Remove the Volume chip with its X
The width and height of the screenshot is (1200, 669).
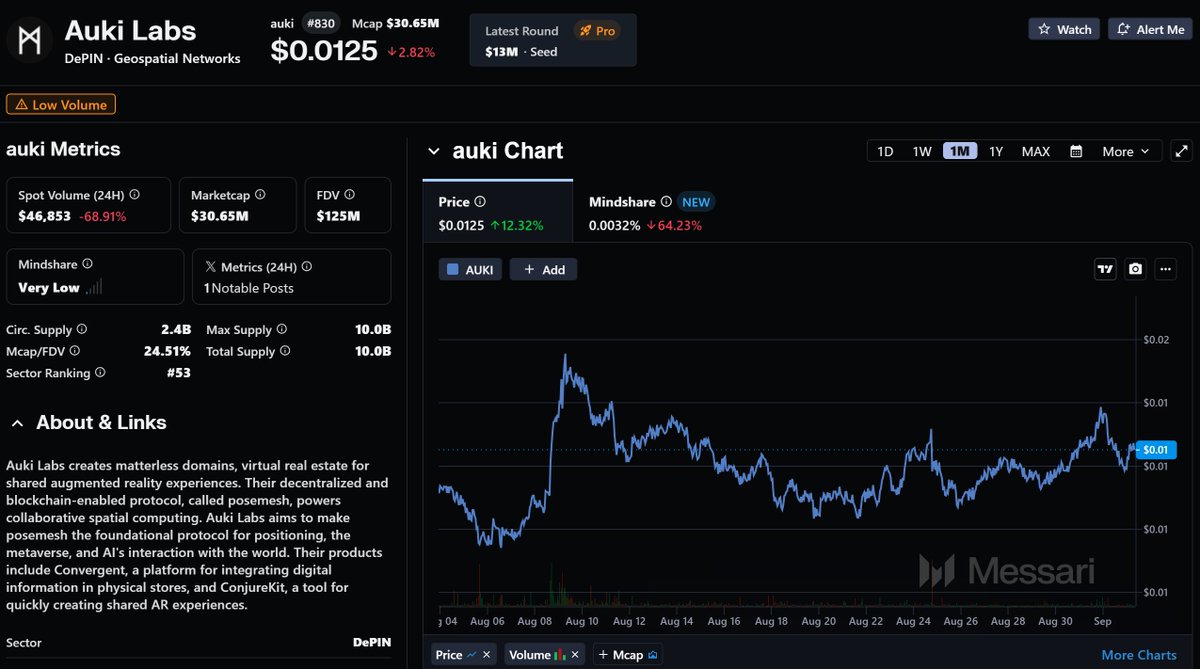574,655
